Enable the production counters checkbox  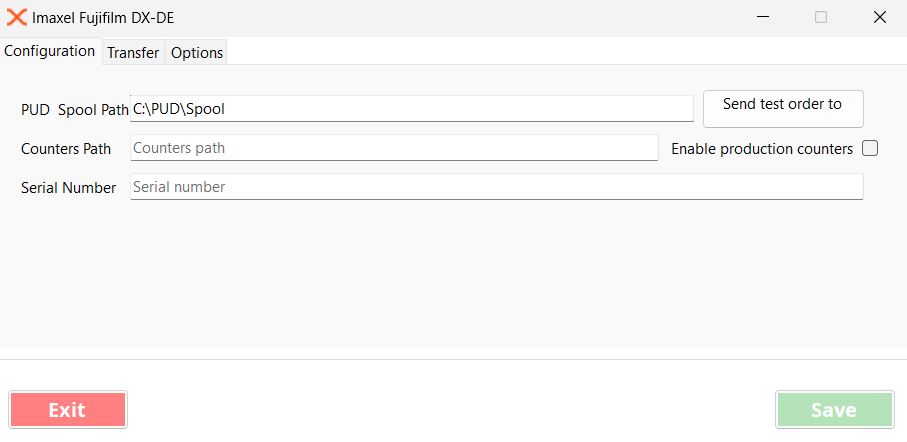pyautogui.click(x=870, y=148)
